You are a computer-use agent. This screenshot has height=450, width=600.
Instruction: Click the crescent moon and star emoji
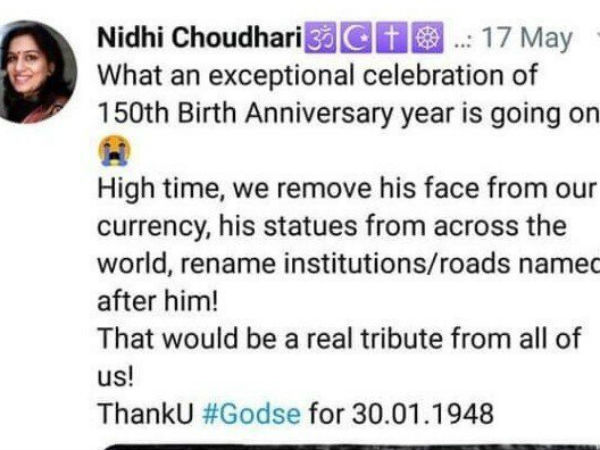tap(356, 37)
